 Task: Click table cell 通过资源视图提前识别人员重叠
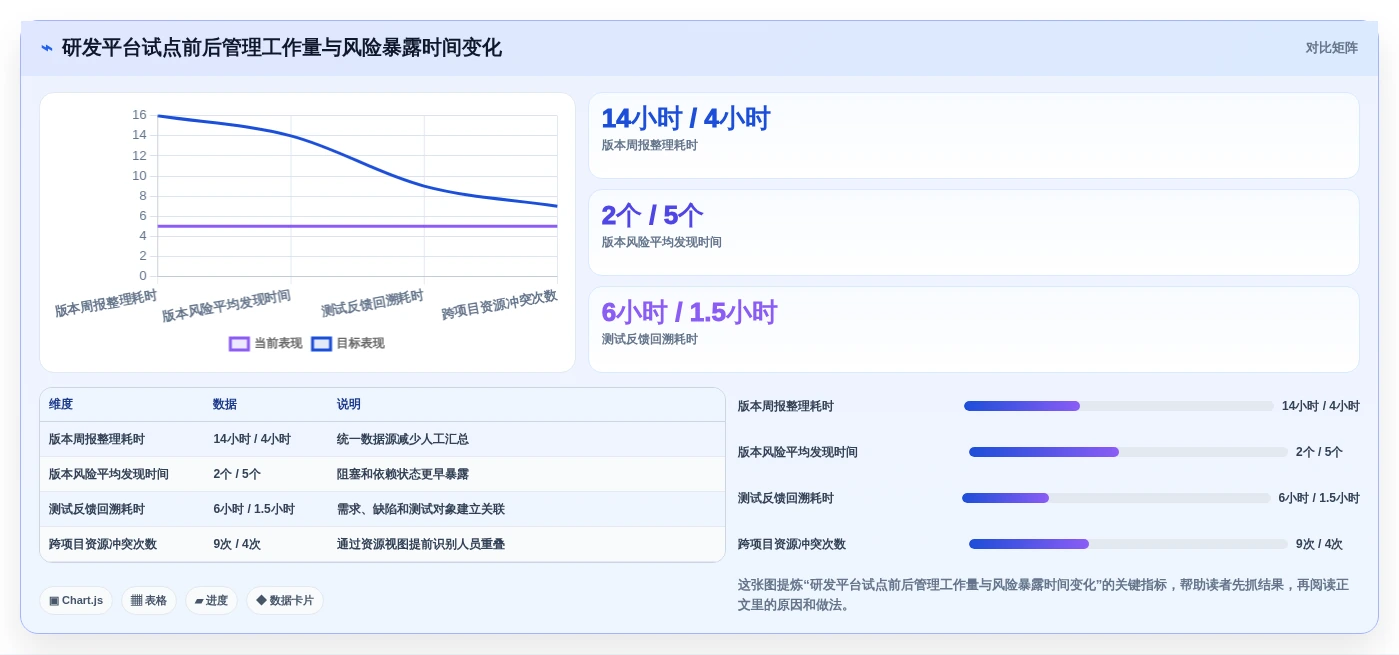421,544
